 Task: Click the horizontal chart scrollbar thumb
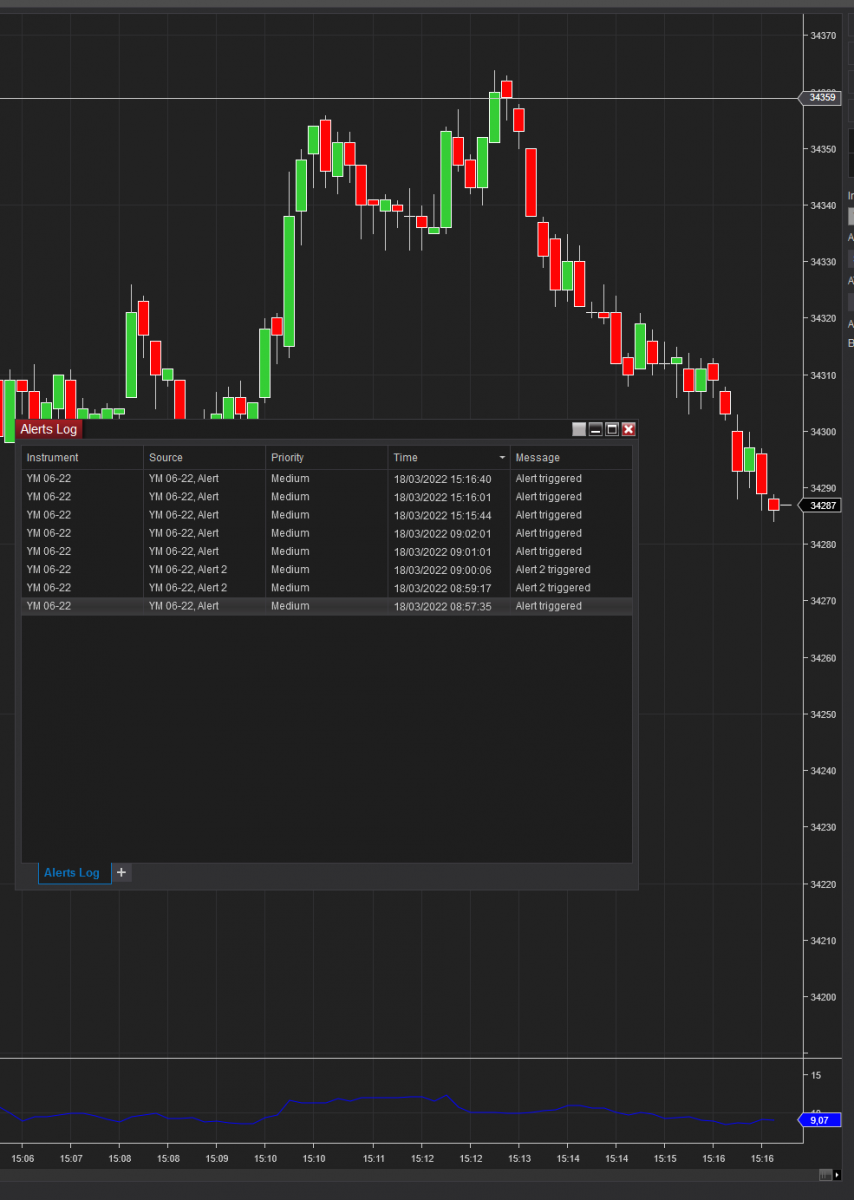pos(824,1175)
